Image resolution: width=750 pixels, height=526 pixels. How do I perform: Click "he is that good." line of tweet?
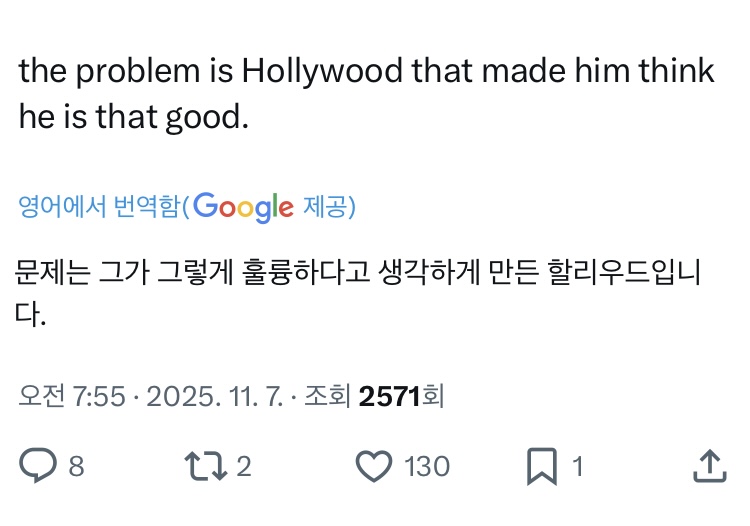tap(132, 118)
